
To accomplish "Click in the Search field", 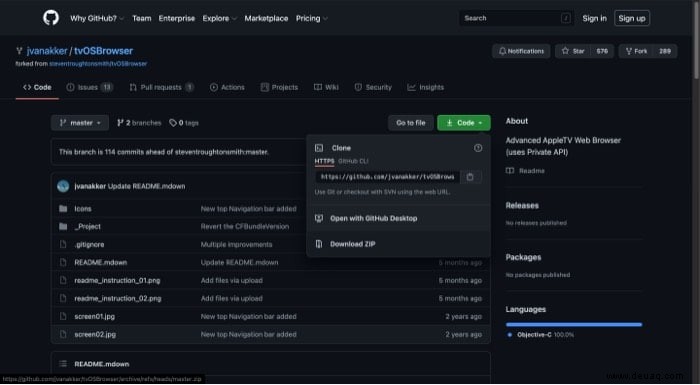I will click(x=517, y=18).
